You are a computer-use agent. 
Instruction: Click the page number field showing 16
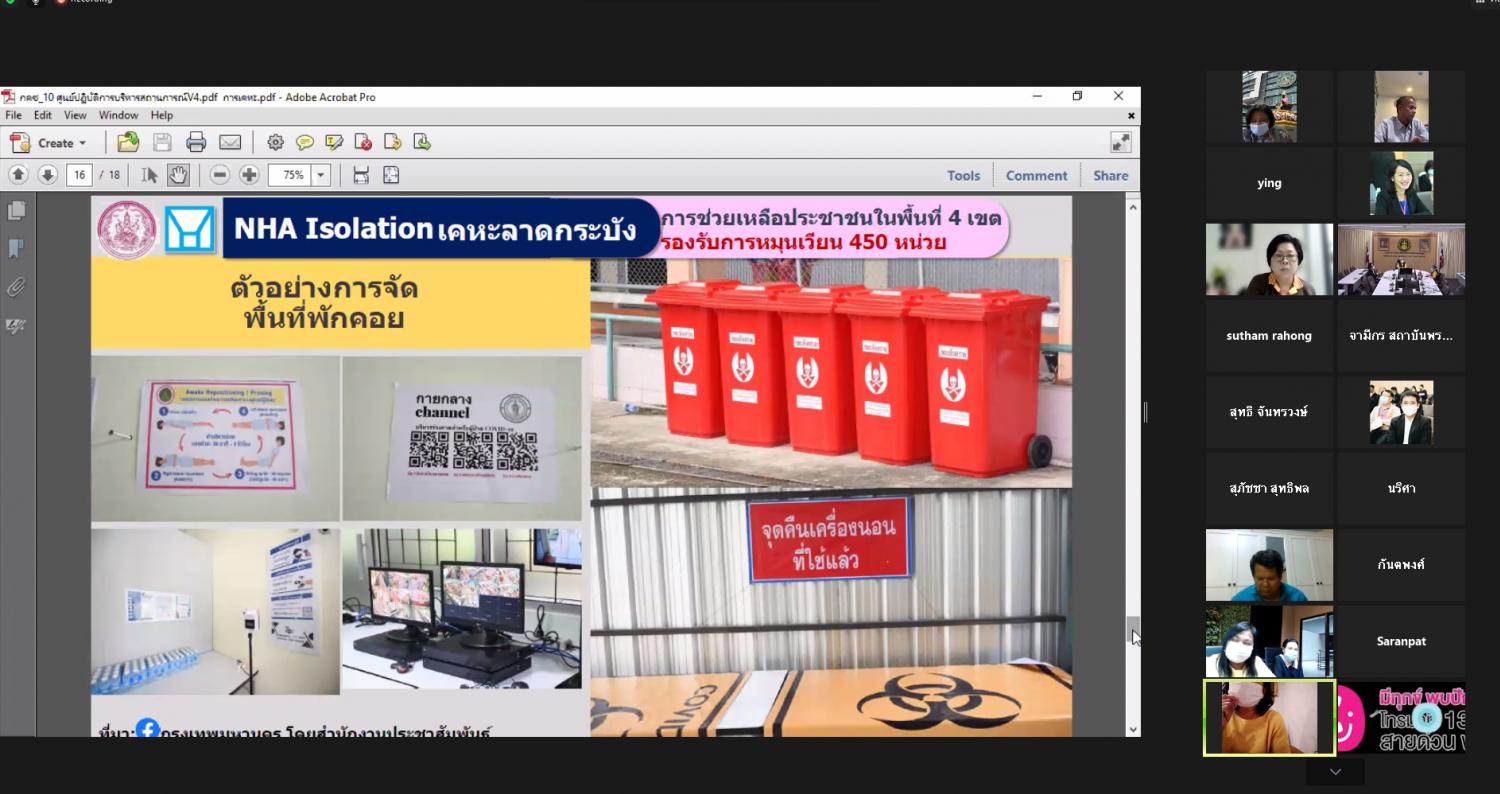click(79, 175)
